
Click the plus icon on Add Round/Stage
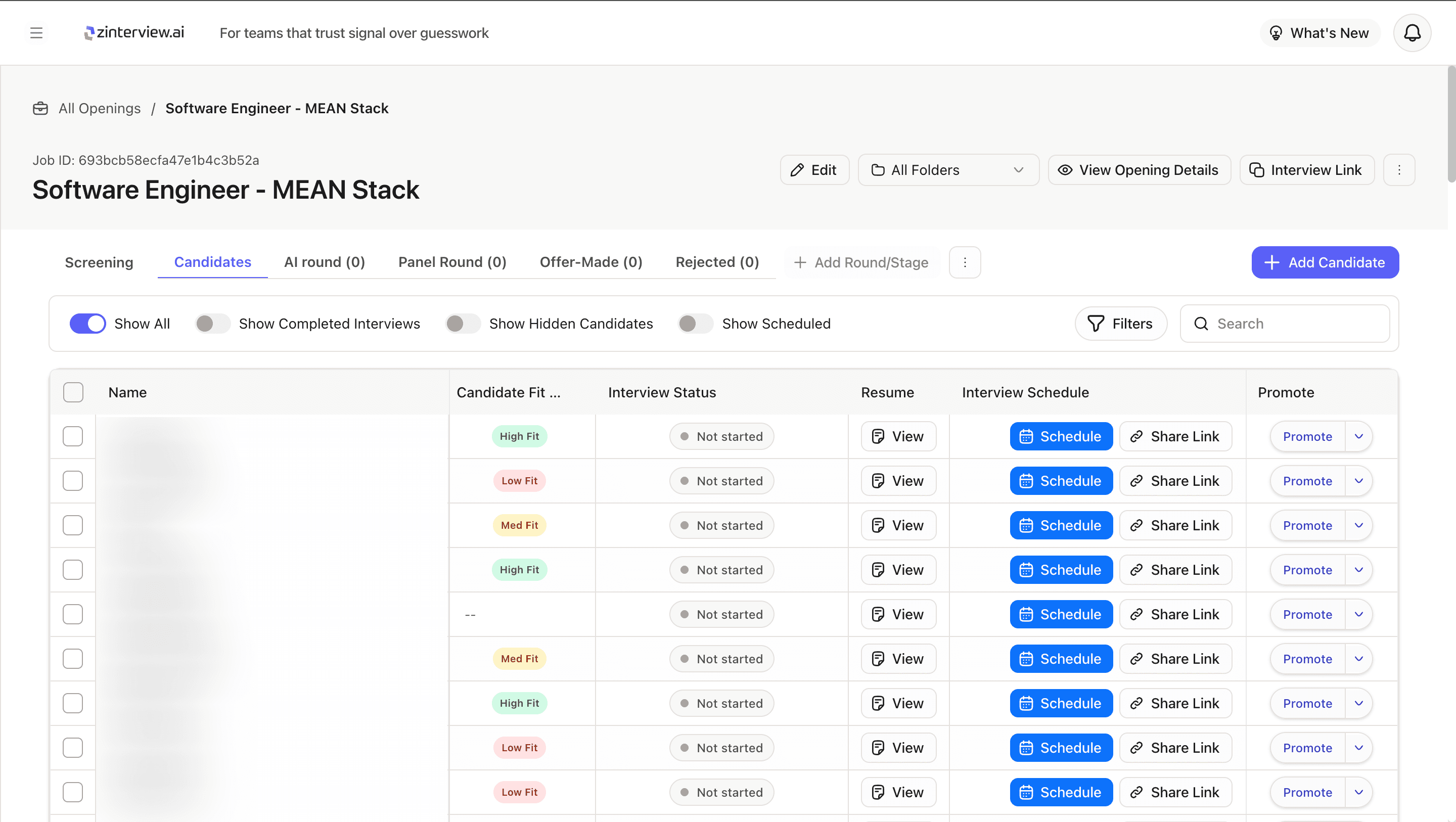click(x=800, y=262)
